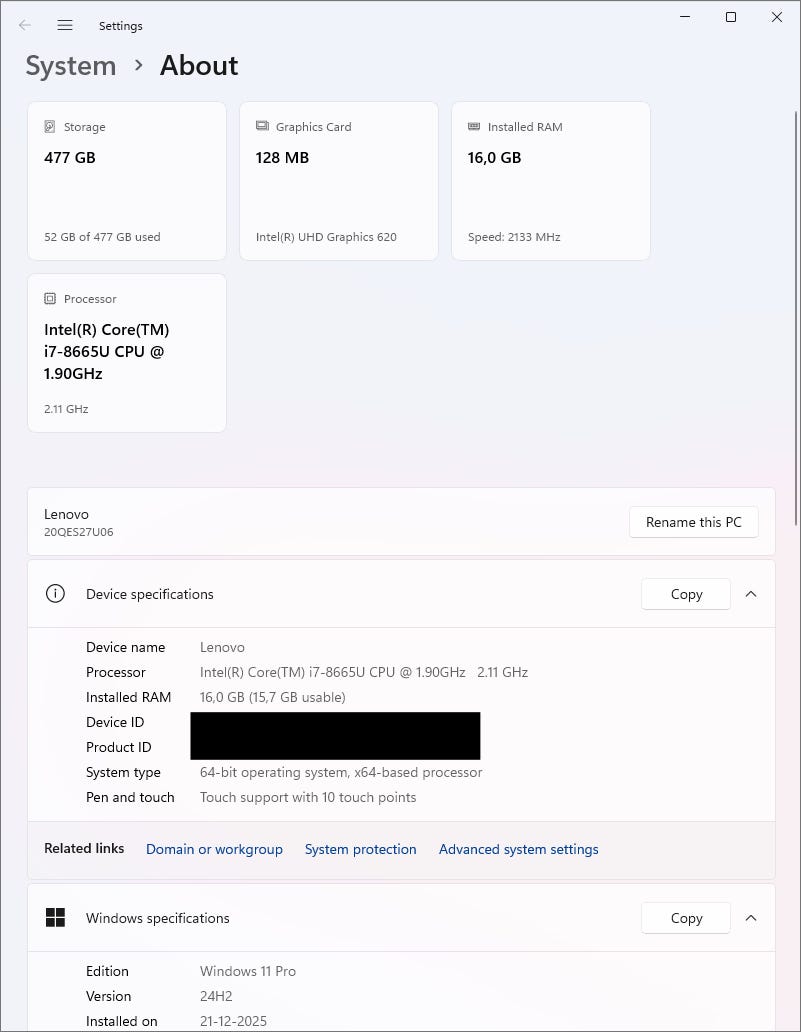
Task: Open the hamburger navigation menu
Action: coord(65,25)
